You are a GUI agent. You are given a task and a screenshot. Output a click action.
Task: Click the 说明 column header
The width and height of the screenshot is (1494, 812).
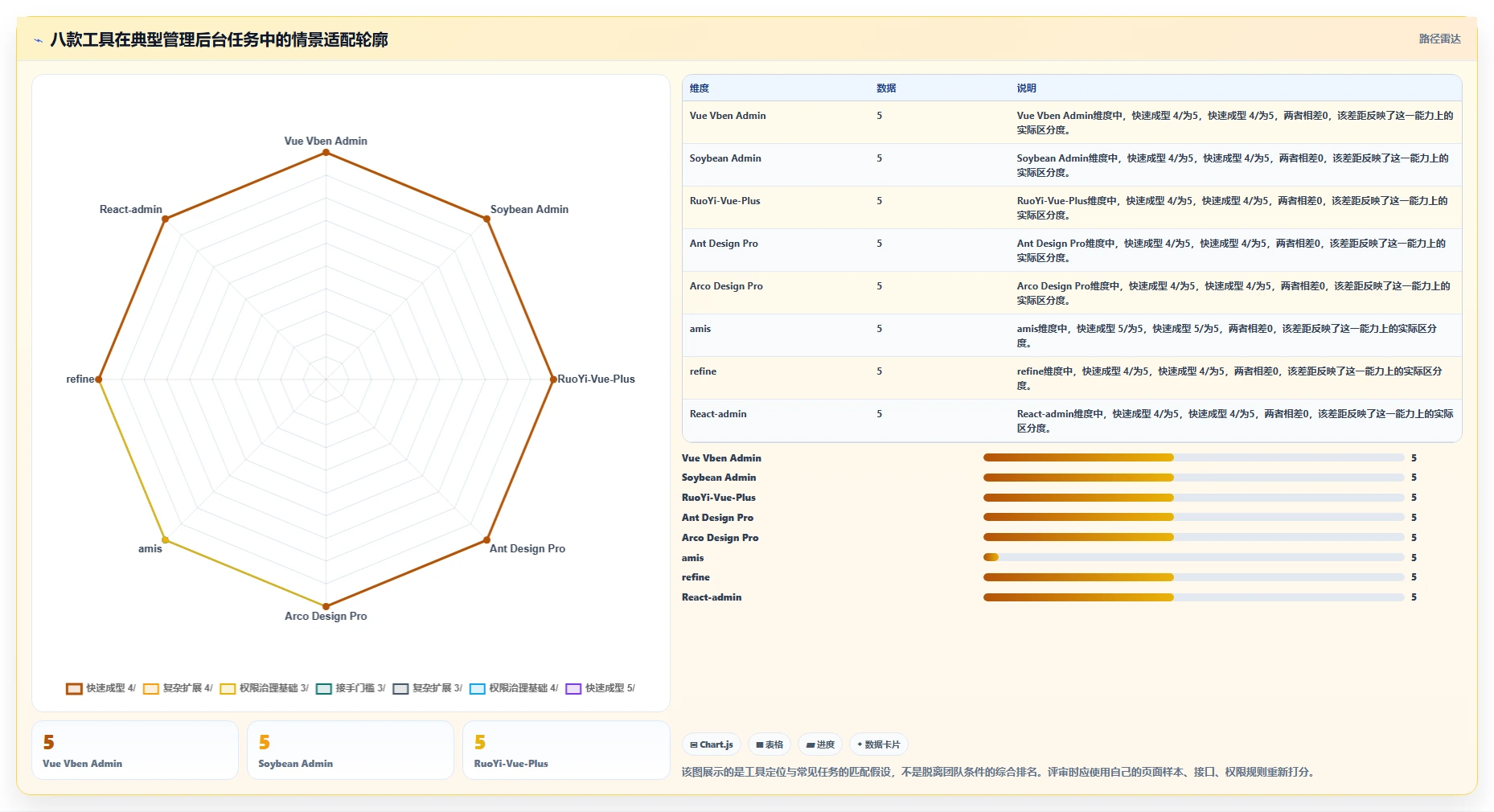click(x=1026, y=88)
